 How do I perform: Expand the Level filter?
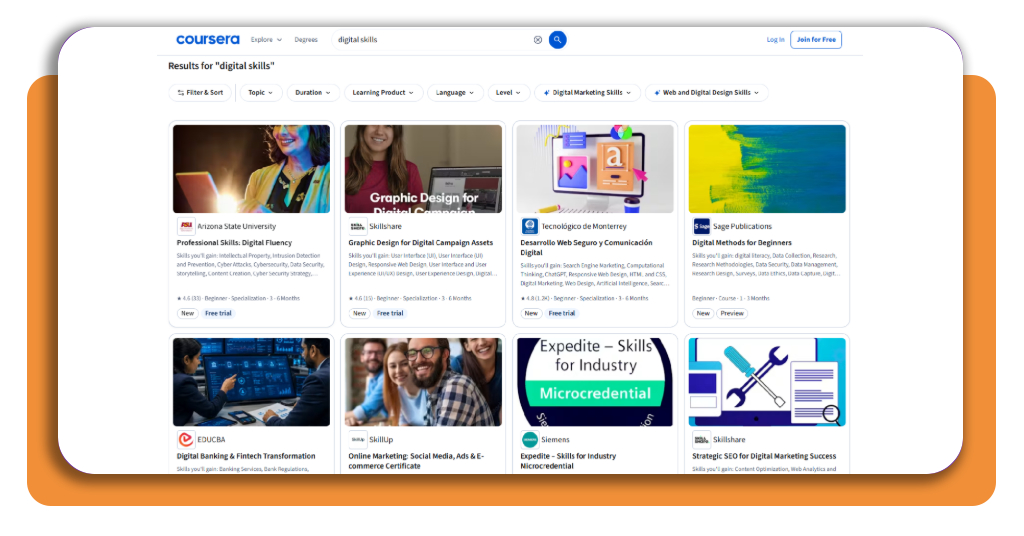pos(508,93)
